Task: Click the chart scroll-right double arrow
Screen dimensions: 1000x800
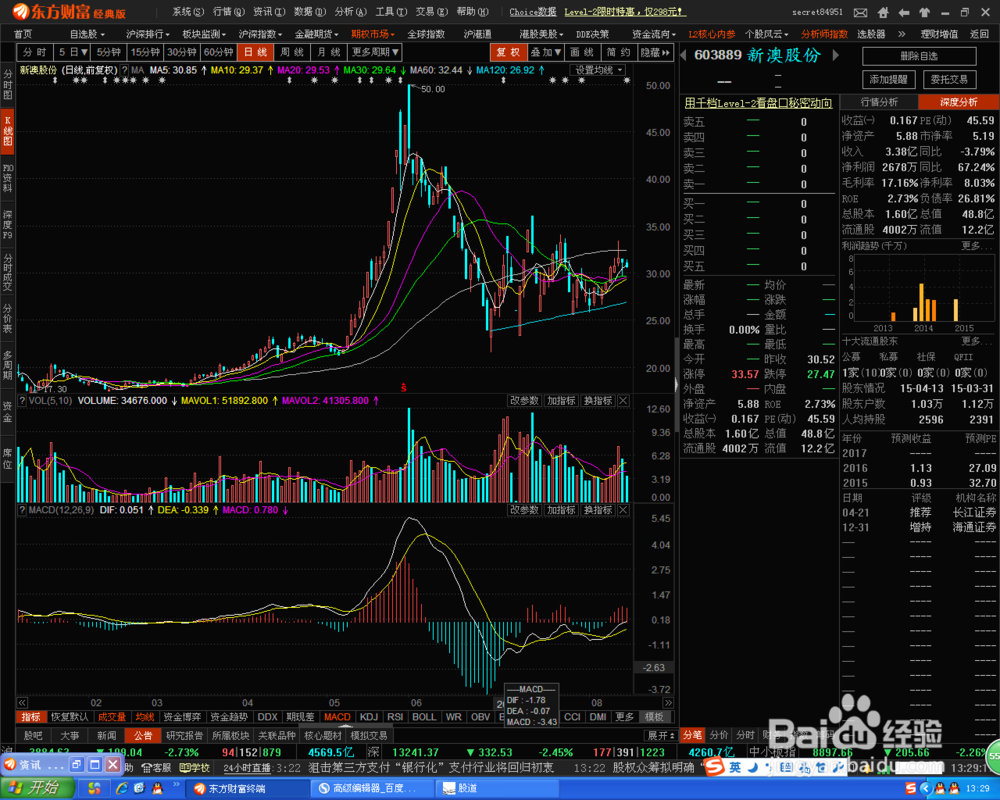Action: [x=668, y=702]
